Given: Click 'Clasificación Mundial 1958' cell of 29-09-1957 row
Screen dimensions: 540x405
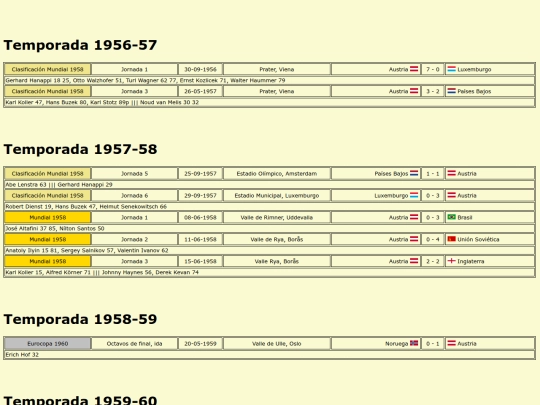Looking at the screenshot, I should 48,196.
